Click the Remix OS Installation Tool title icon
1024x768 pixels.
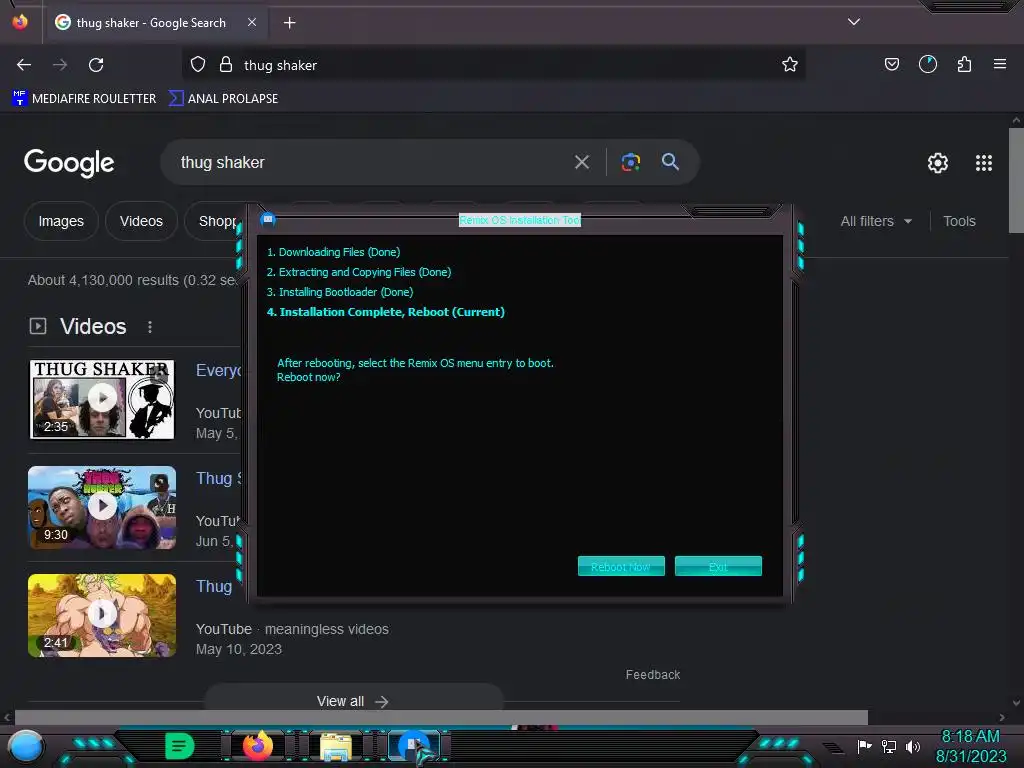pos(268,219)
